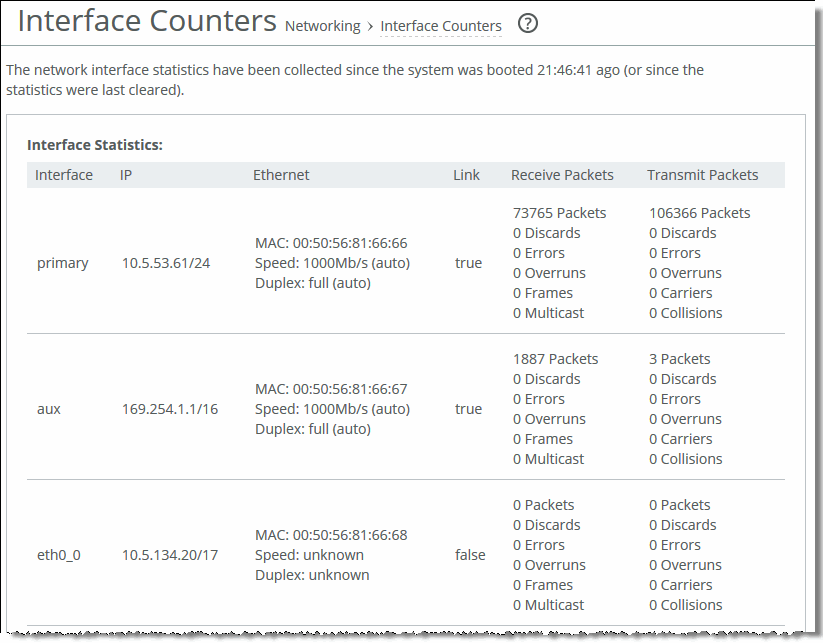Select the aux interface row

point(52,409)
